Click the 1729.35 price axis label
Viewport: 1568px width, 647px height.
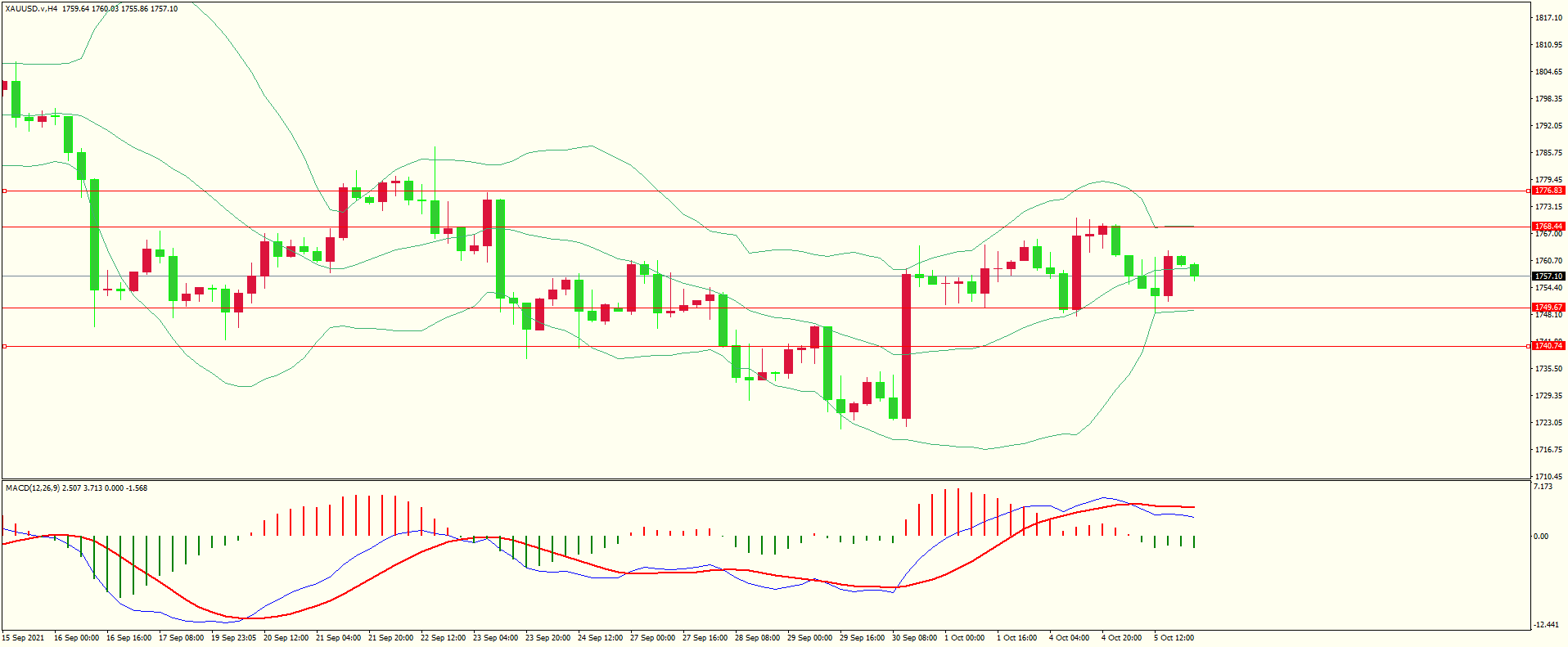[1549, 396]
